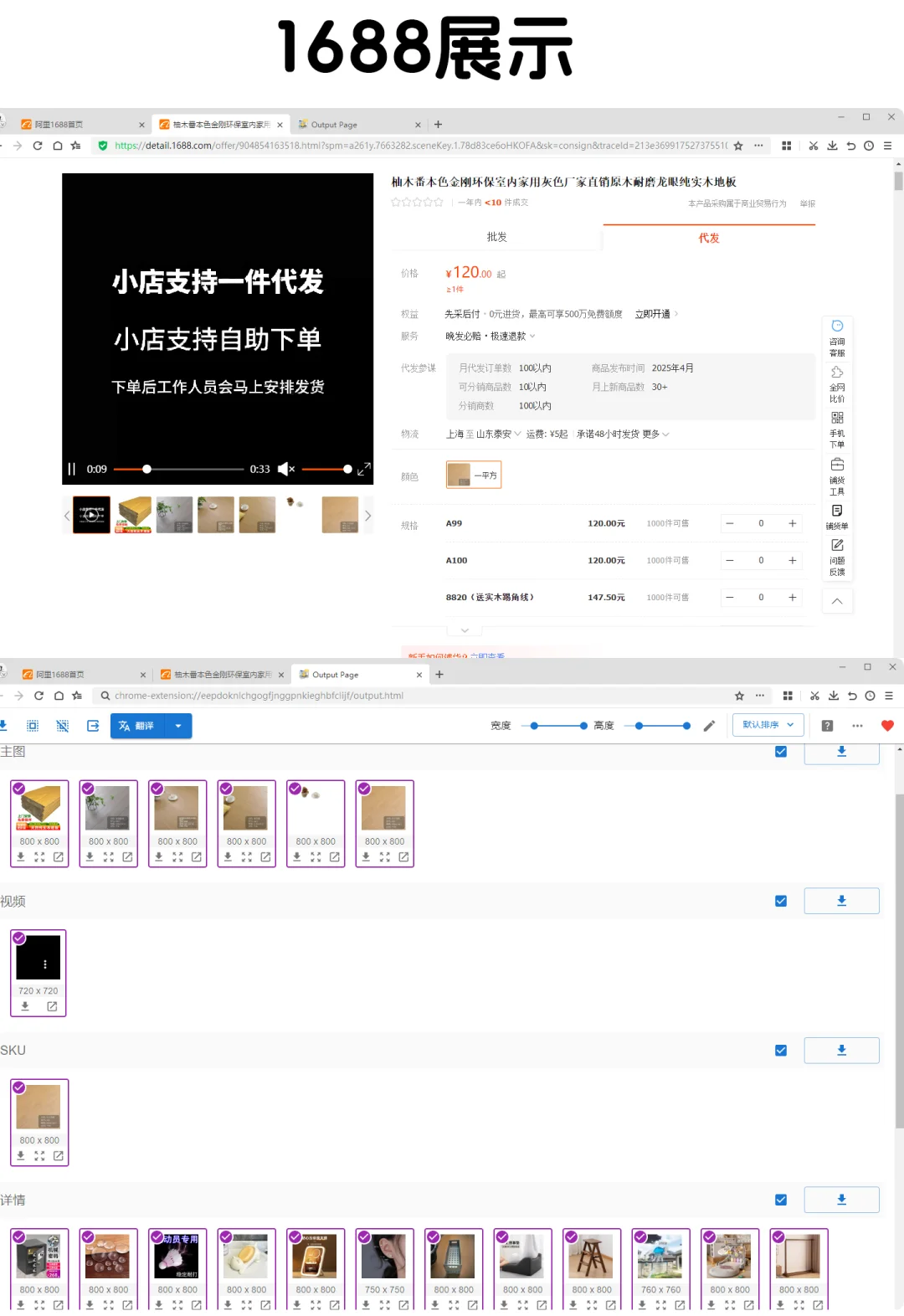904x1316 pixels.
Task: Open extensions grid icon in top browser
Action: (x=787, y=146)
